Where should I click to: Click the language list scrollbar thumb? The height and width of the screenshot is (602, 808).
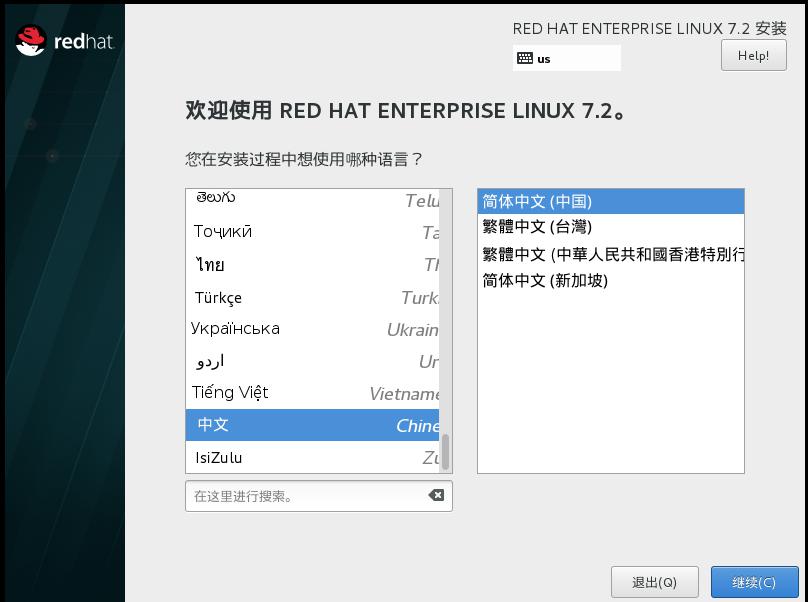(445, 452)
